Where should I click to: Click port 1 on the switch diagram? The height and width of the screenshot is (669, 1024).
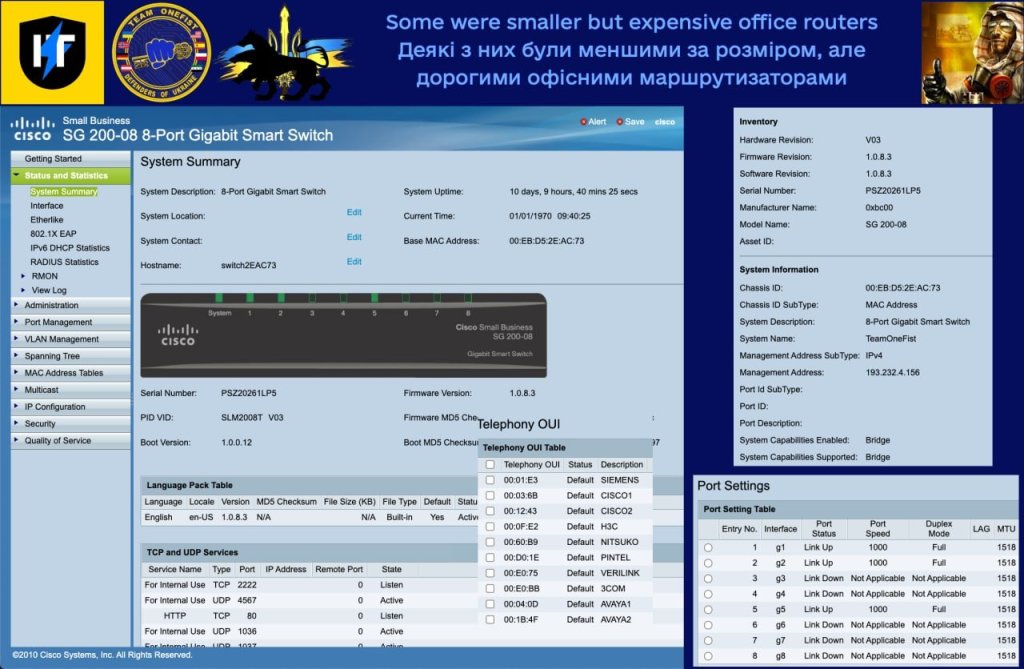pos(249,298)
